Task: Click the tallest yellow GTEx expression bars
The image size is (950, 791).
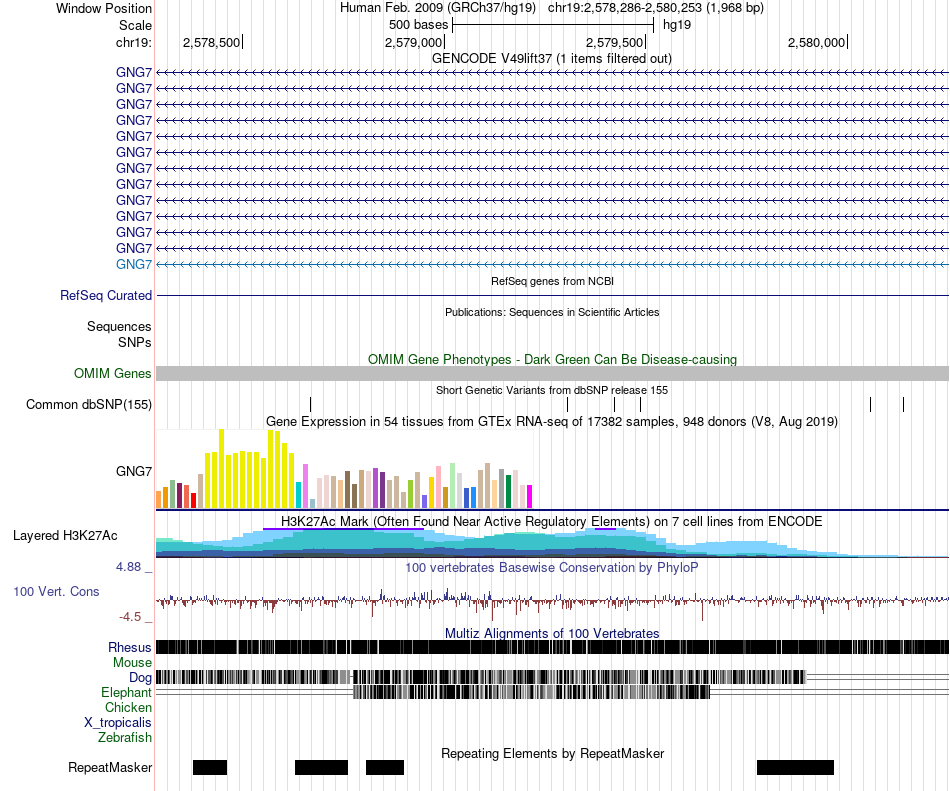Action: [x=274, y=469]
